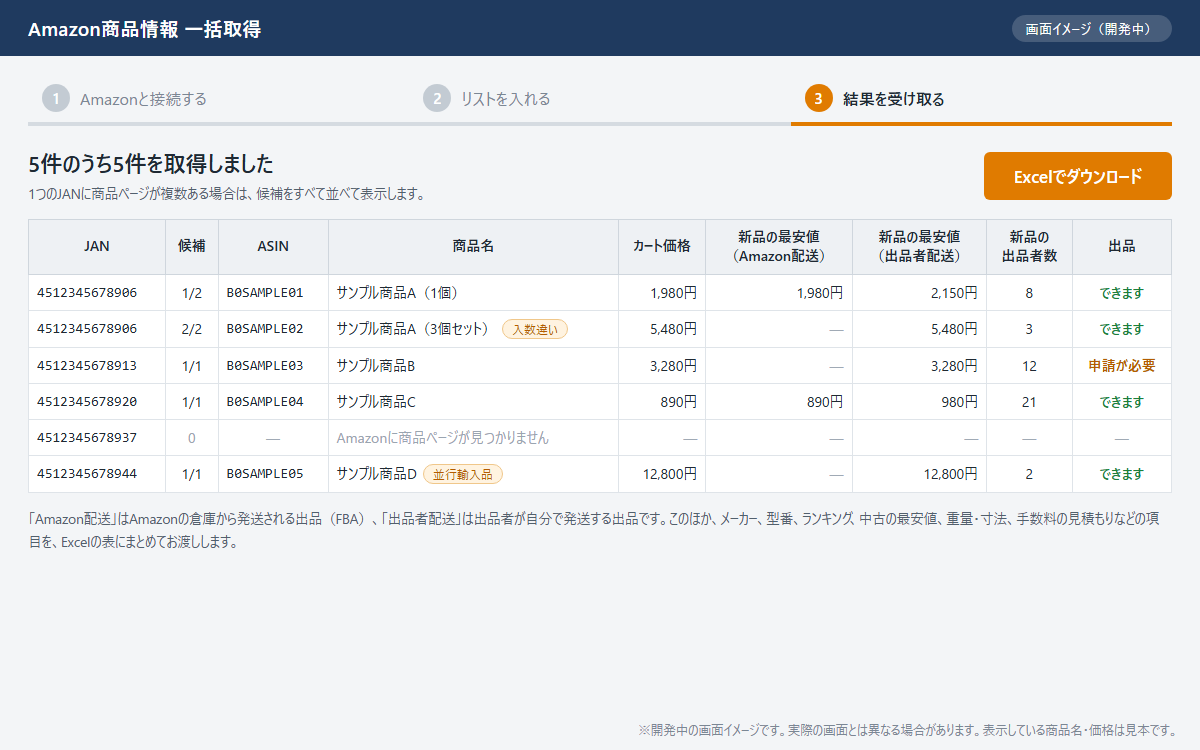
Task: Click the 候補 column header
Action: coord(192,246)
